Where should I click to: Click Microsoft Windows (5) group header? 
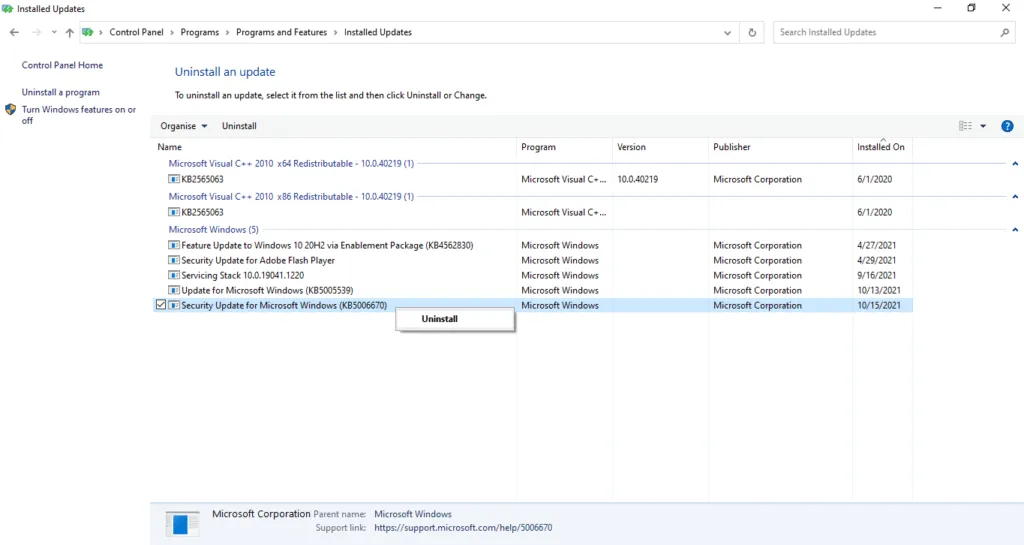point(214,230)
